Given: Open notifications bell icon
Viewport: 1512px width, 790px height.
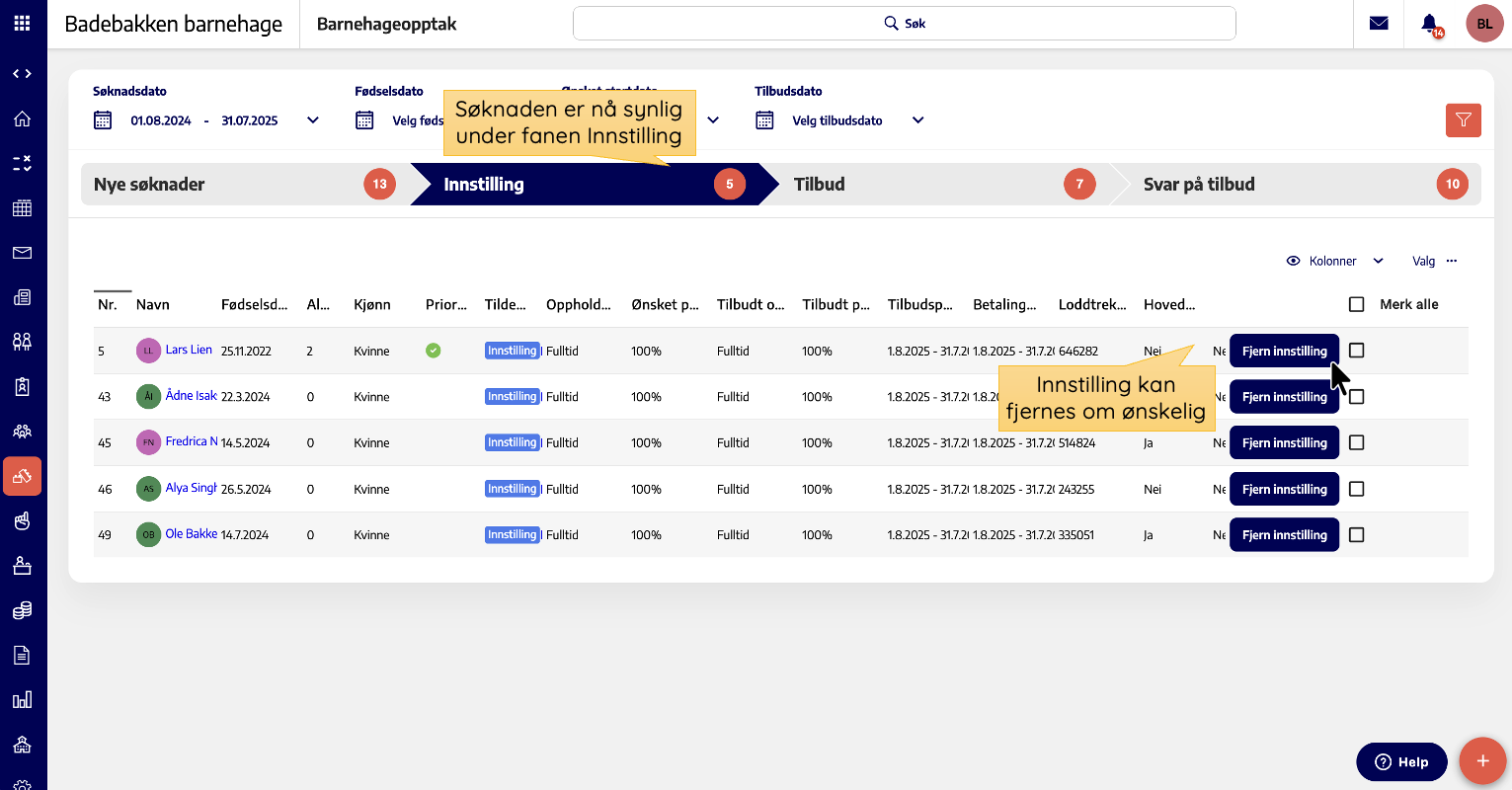Looking at the screenshot, I should click(x=1429, y=24).
